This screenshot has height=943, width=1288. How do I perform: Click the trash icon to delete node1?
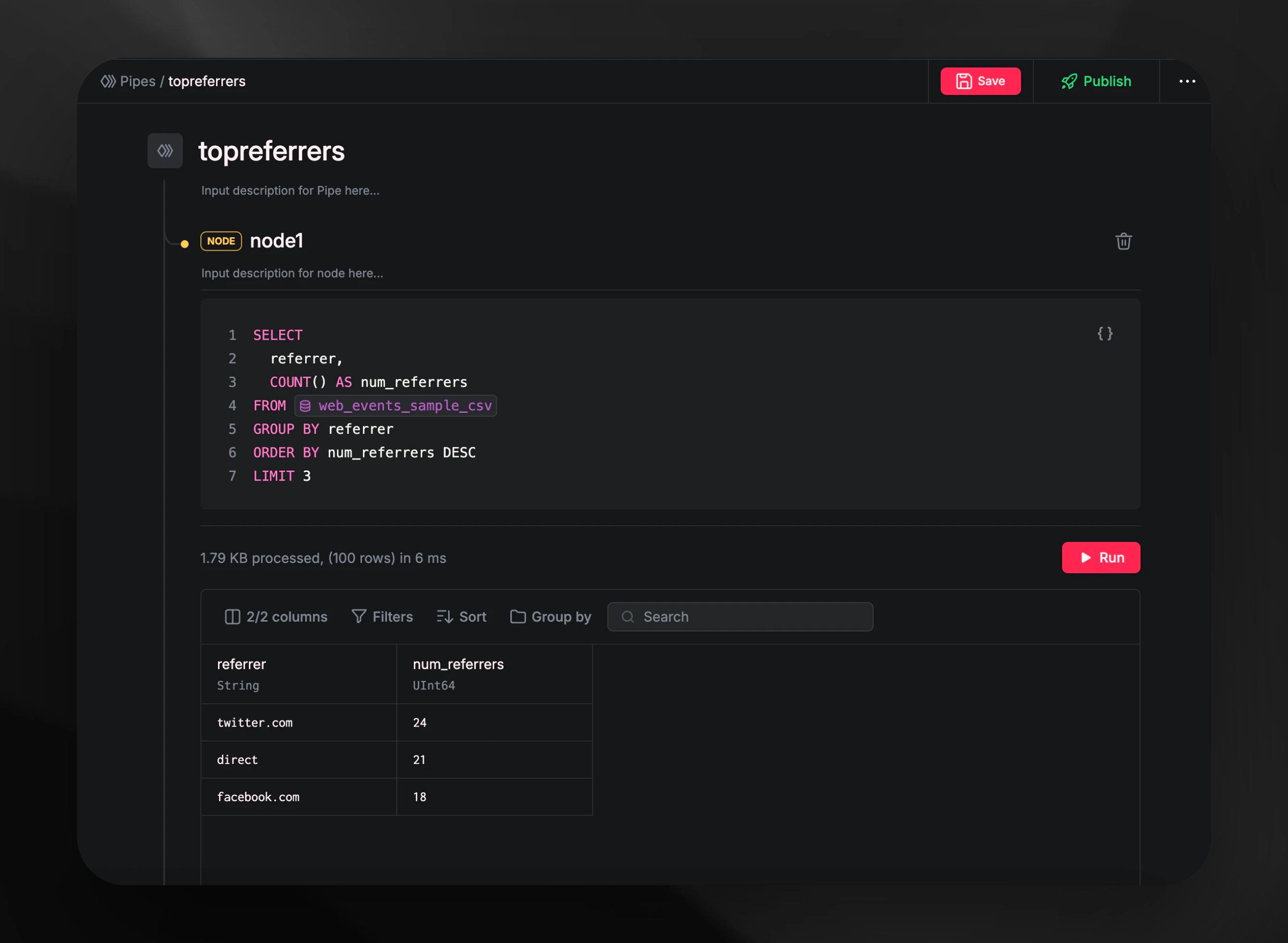coord(1123,242)
